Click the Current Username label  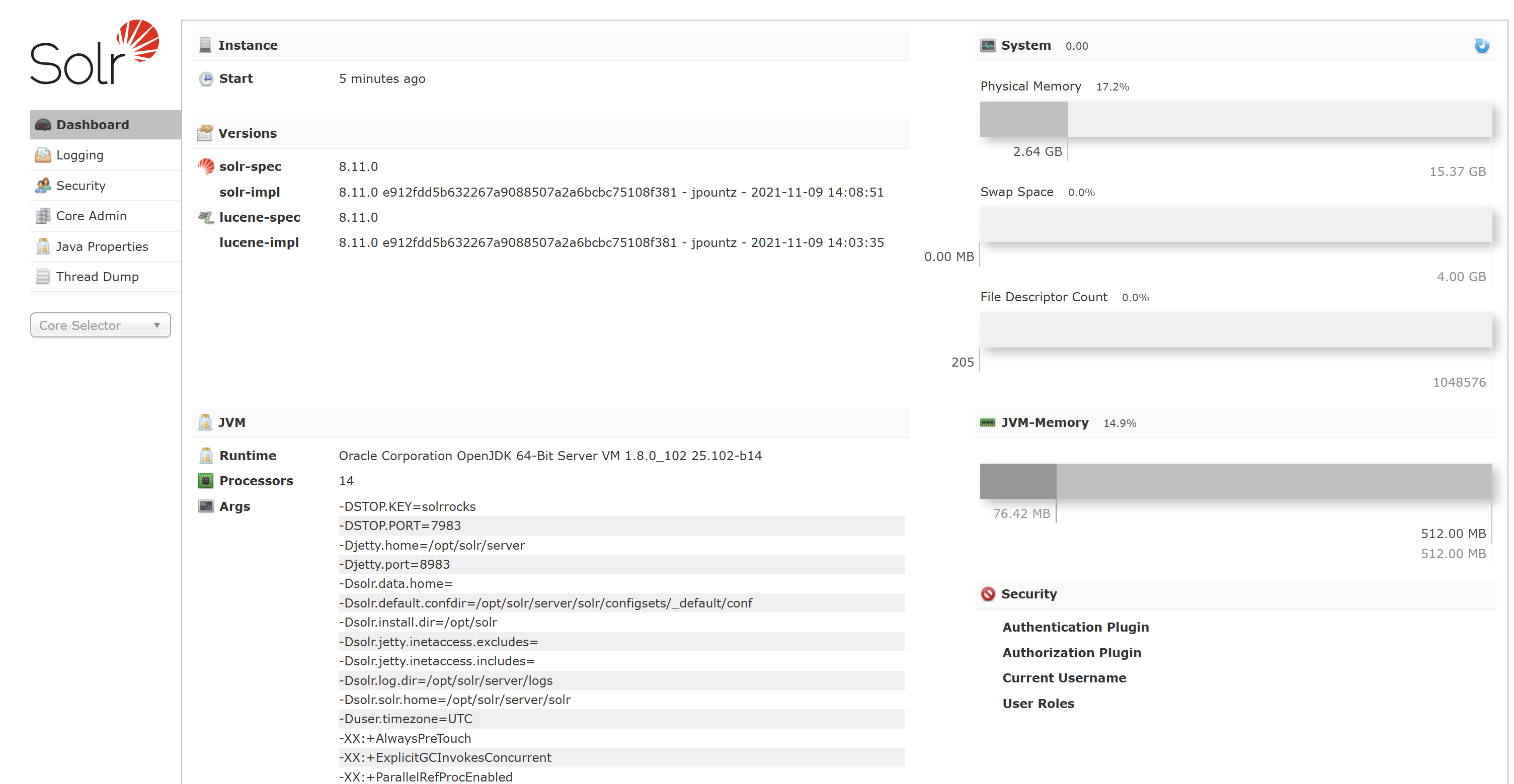click(x=1064, y=678)
